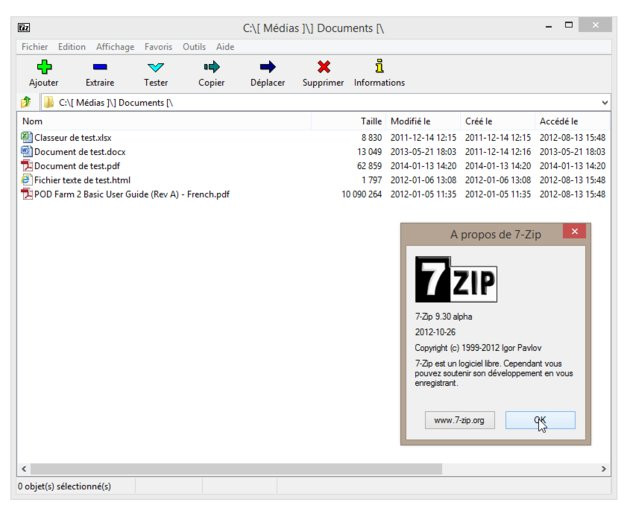Click the folder icon in the address bar
Screen dimensions: 630x514
pos(49,102)
